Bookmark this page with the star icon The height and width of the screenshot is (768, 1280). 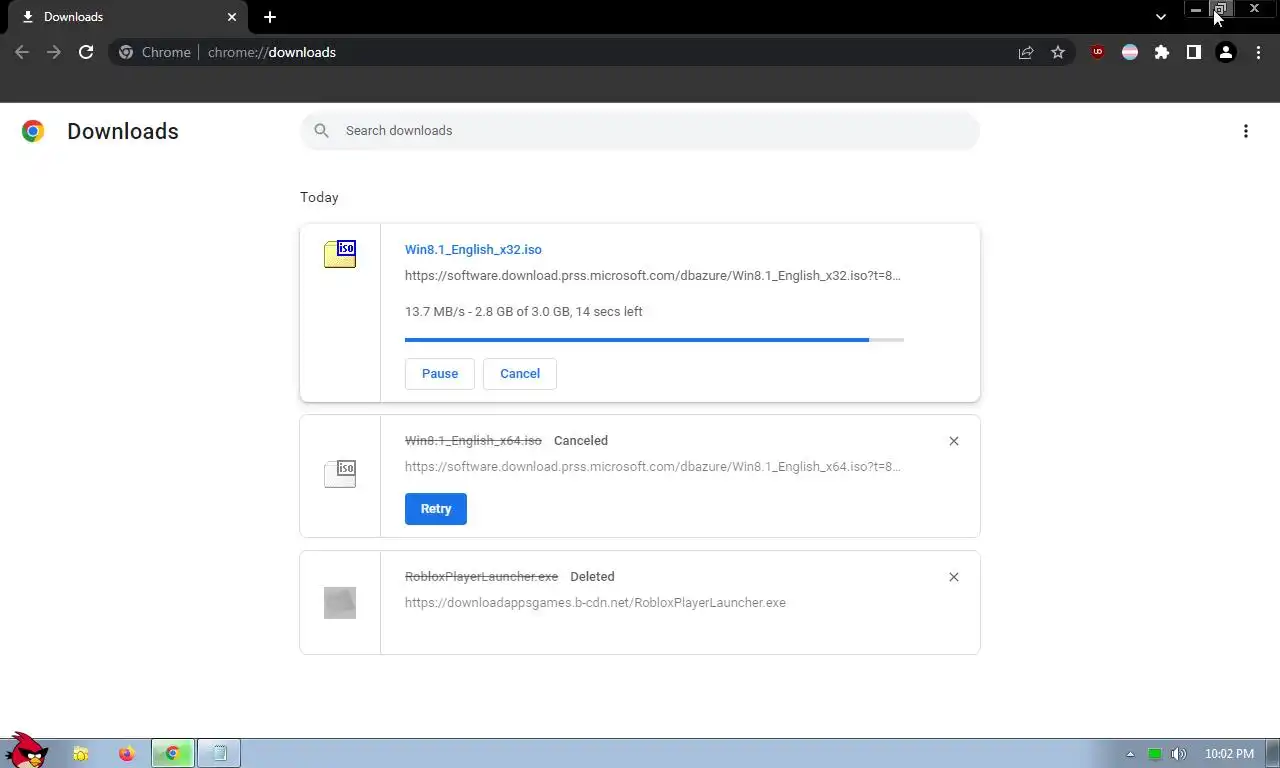[x=1058, y=52]
